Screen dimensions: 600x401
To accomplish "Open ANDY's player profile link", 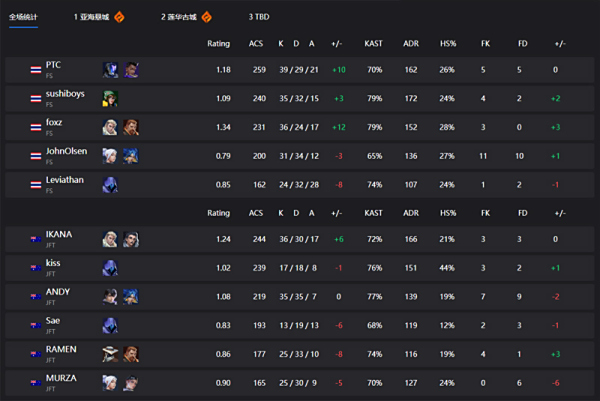I will point(57,292).
